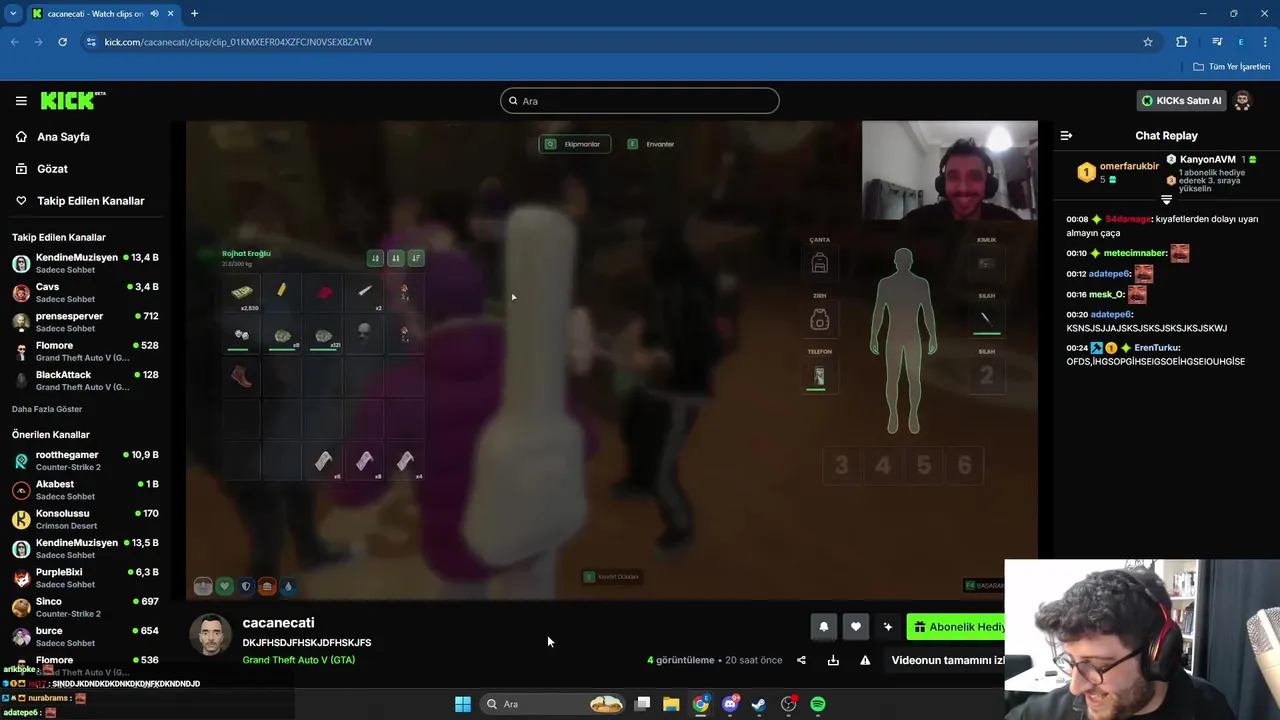Download the clip with download icon
This screenshot has height=720, width=1280.
(x=833, y=660)
